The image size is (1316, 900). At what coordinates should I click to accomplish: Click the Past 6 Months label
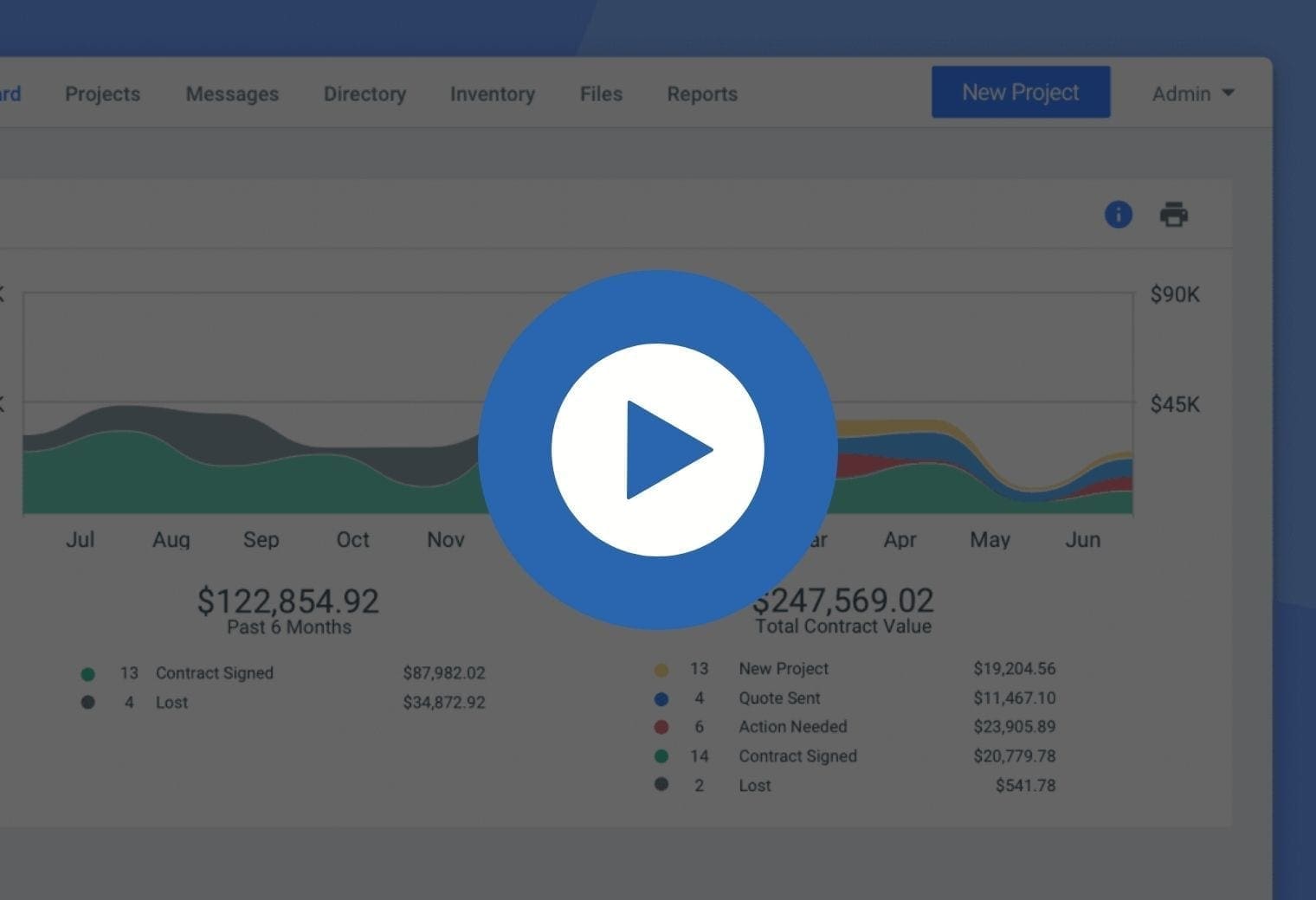pos(289,627)
